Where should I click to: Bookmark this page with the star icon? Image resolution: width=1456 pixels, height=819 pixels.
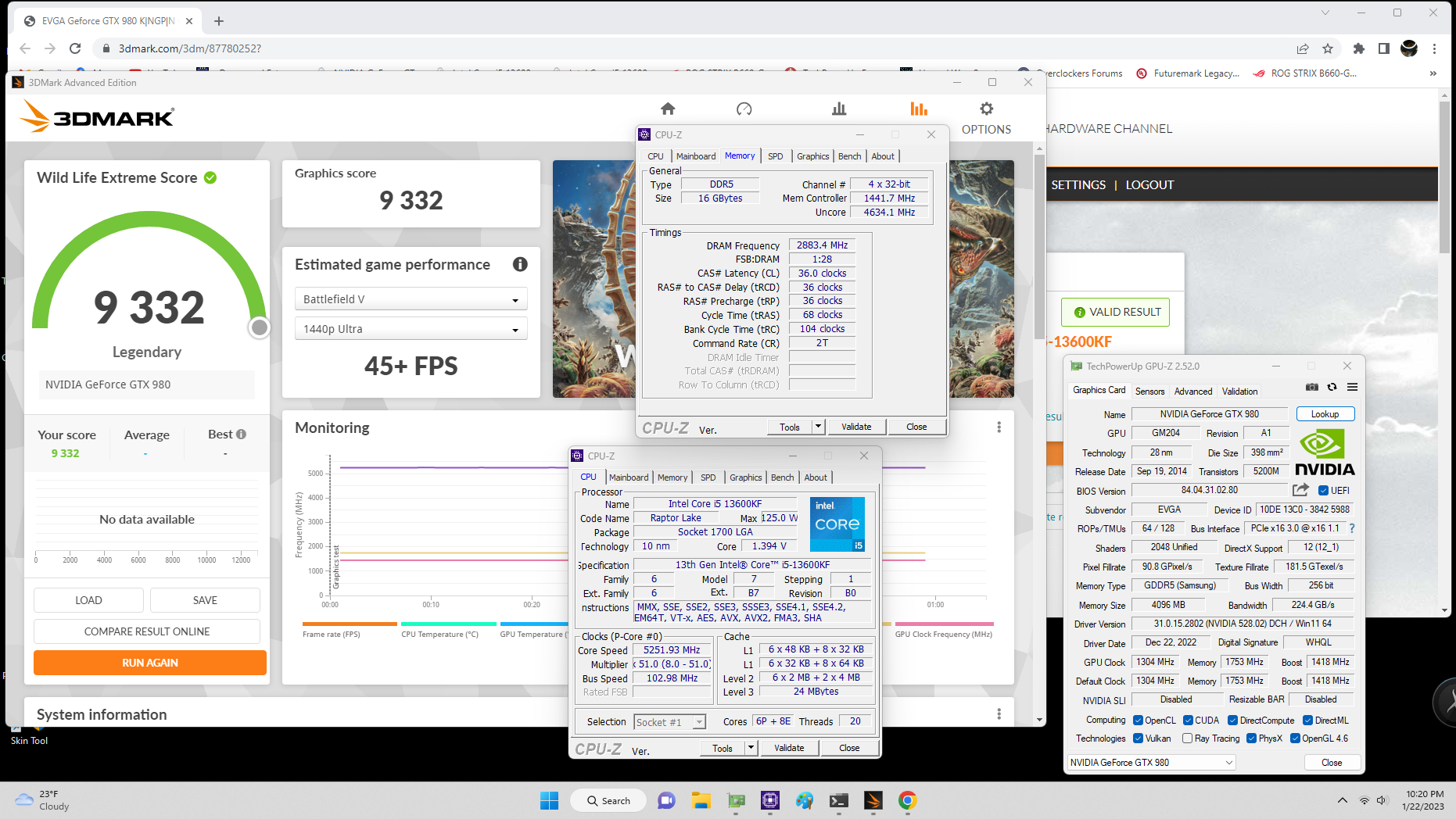coord(1328,48)
